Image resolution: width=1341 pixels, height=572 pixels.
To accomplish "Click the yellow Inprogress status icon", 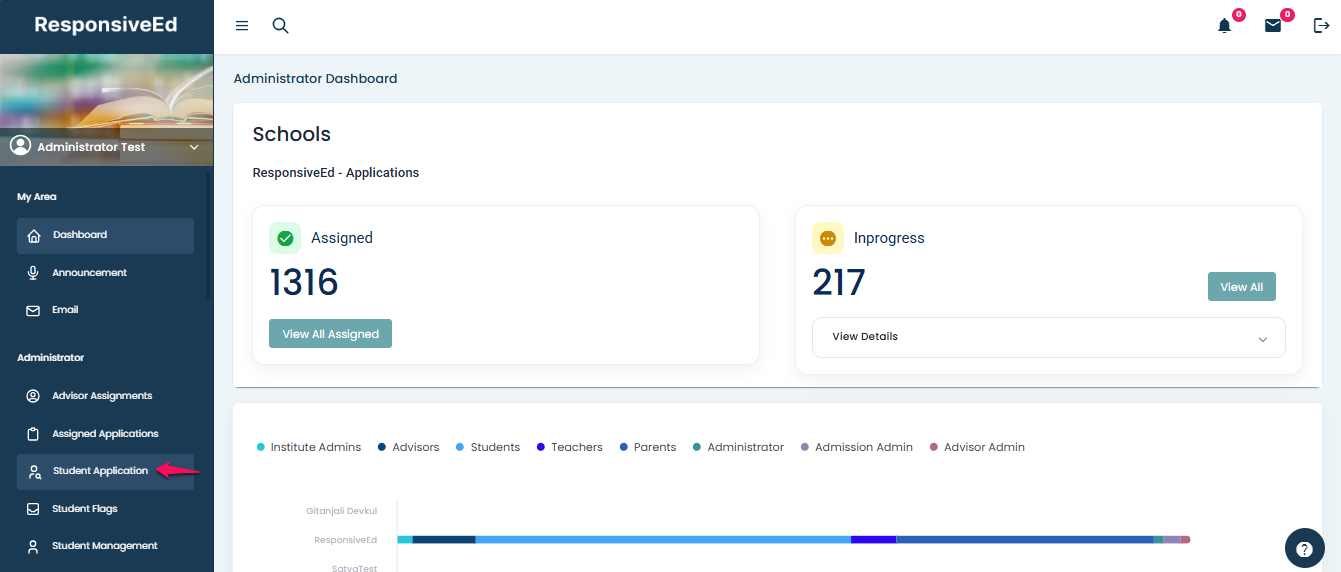I will pyautogui.click(x=828, y=238).
